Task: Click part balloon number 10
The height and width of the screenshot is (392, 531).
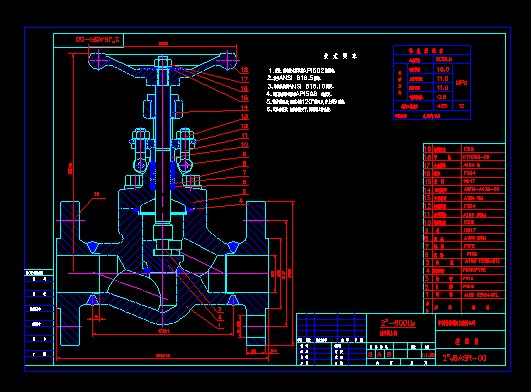Action: pos(245,145)
